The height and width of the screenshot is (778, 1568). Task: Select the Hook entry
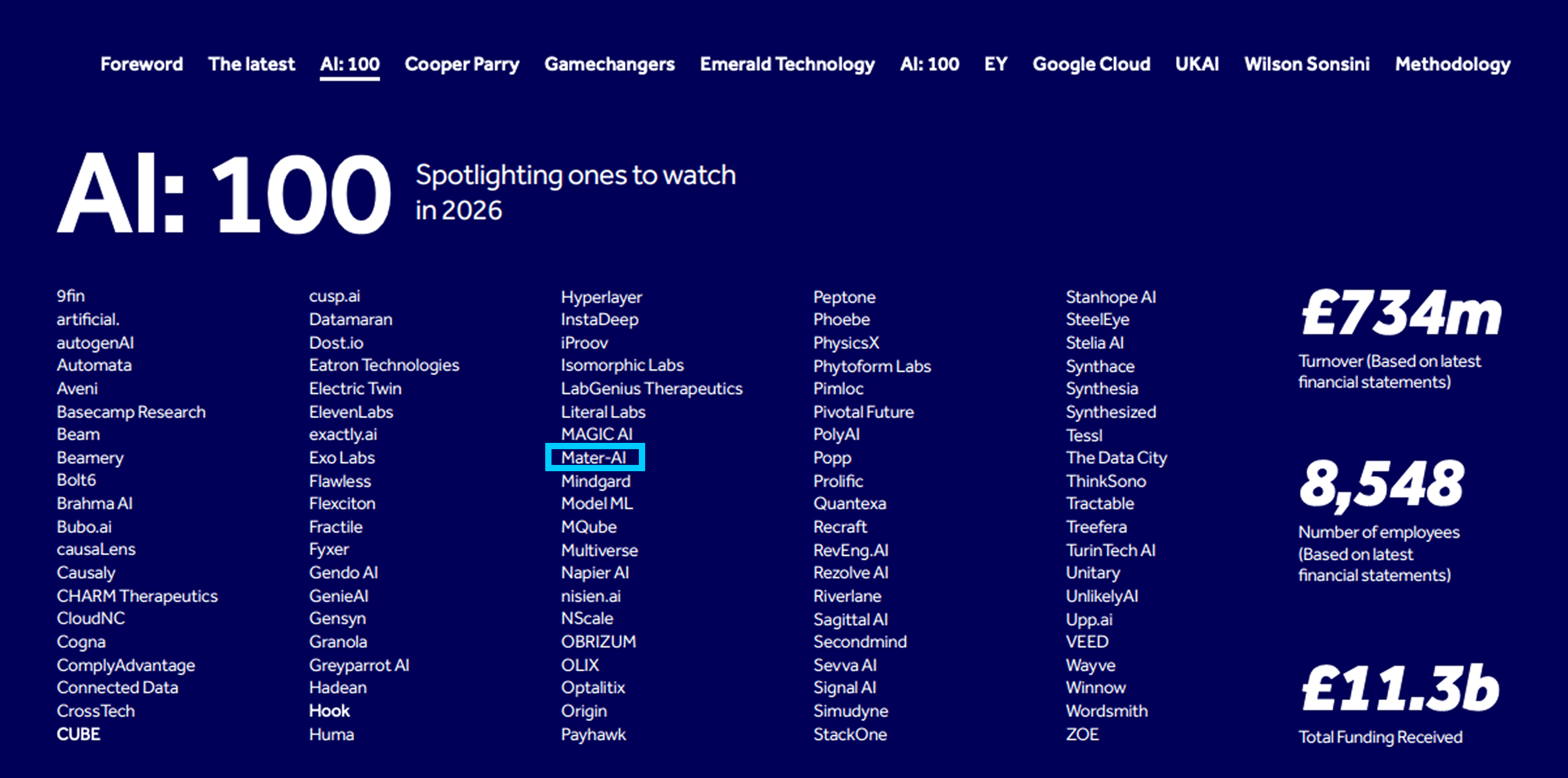(x=329, y=711)
